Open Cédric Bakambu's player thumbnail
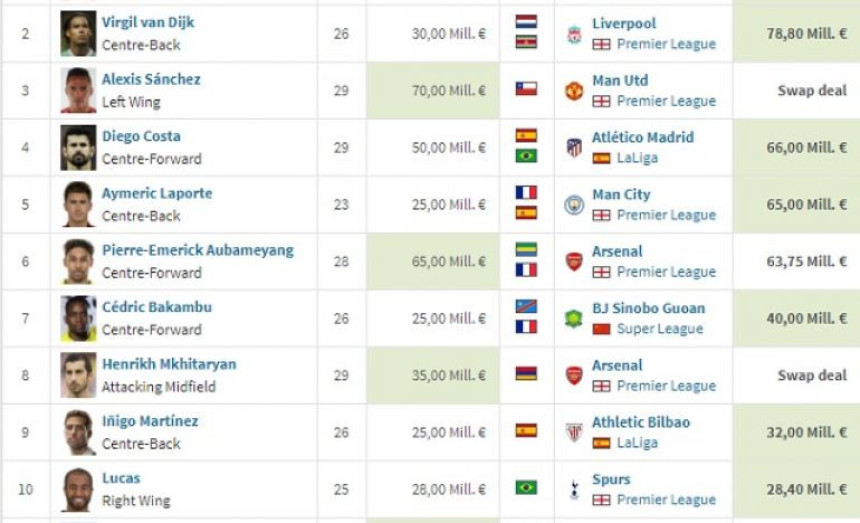The width and height of the screenshot is (860, 523). tap(78, 319)
